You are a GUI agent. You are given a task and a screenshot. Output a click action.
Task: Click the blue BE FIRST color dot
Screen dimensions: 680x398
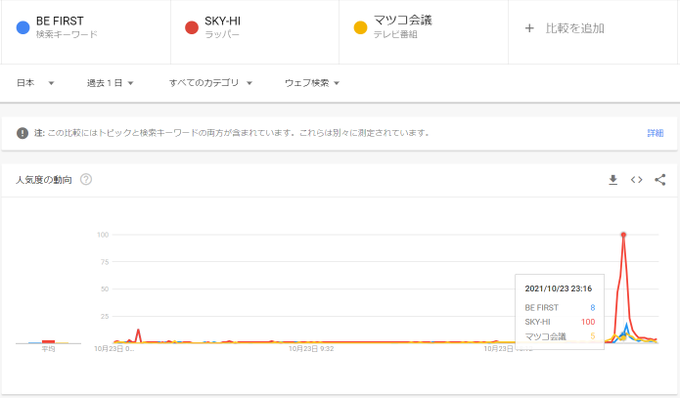(23, 27)
